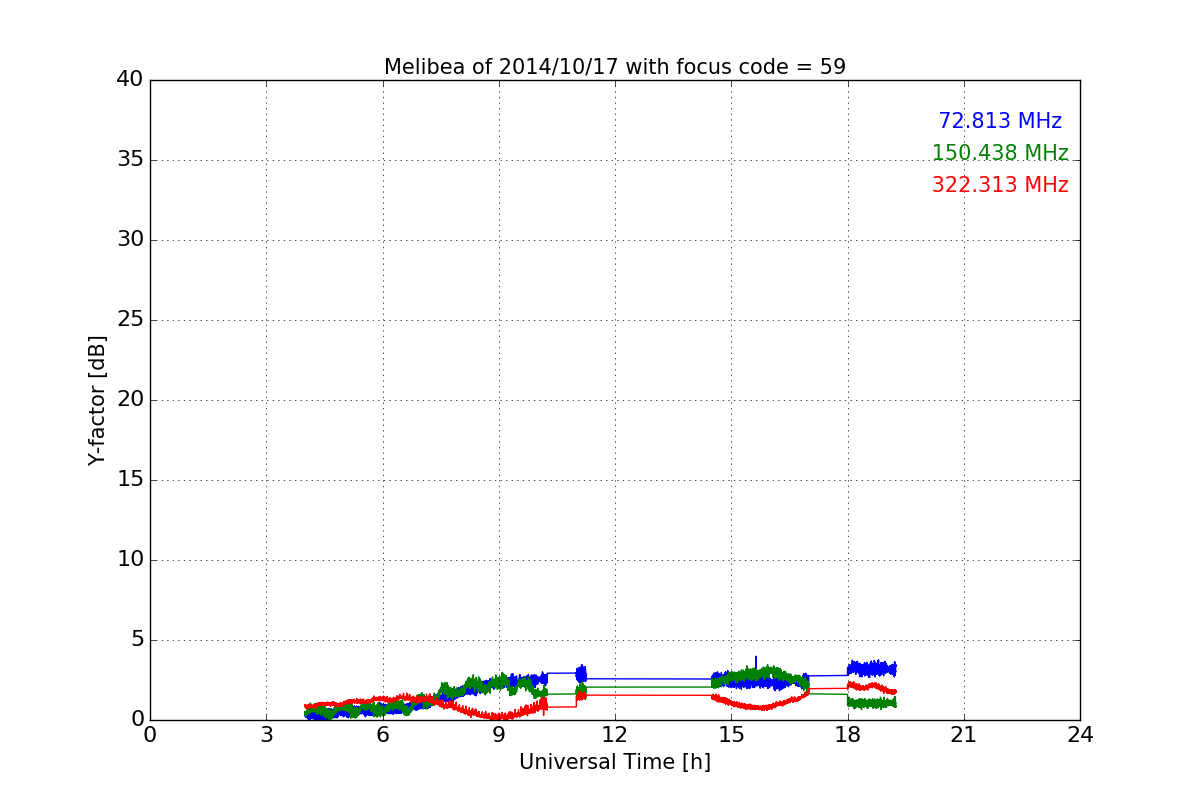Select the green 150.438 MHz legend label

coord(1000,153)
